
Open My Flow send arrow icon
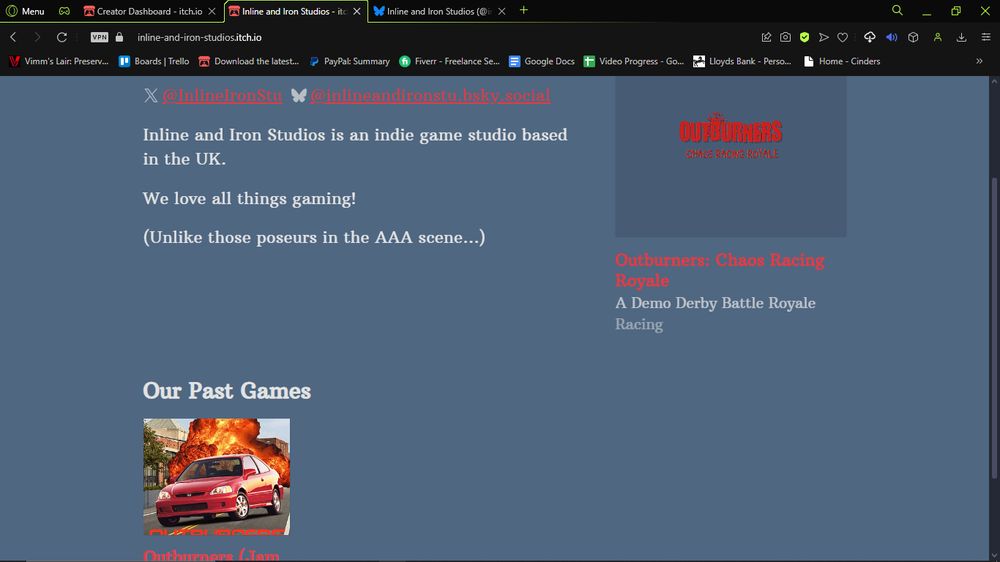(x=823, y=37)
